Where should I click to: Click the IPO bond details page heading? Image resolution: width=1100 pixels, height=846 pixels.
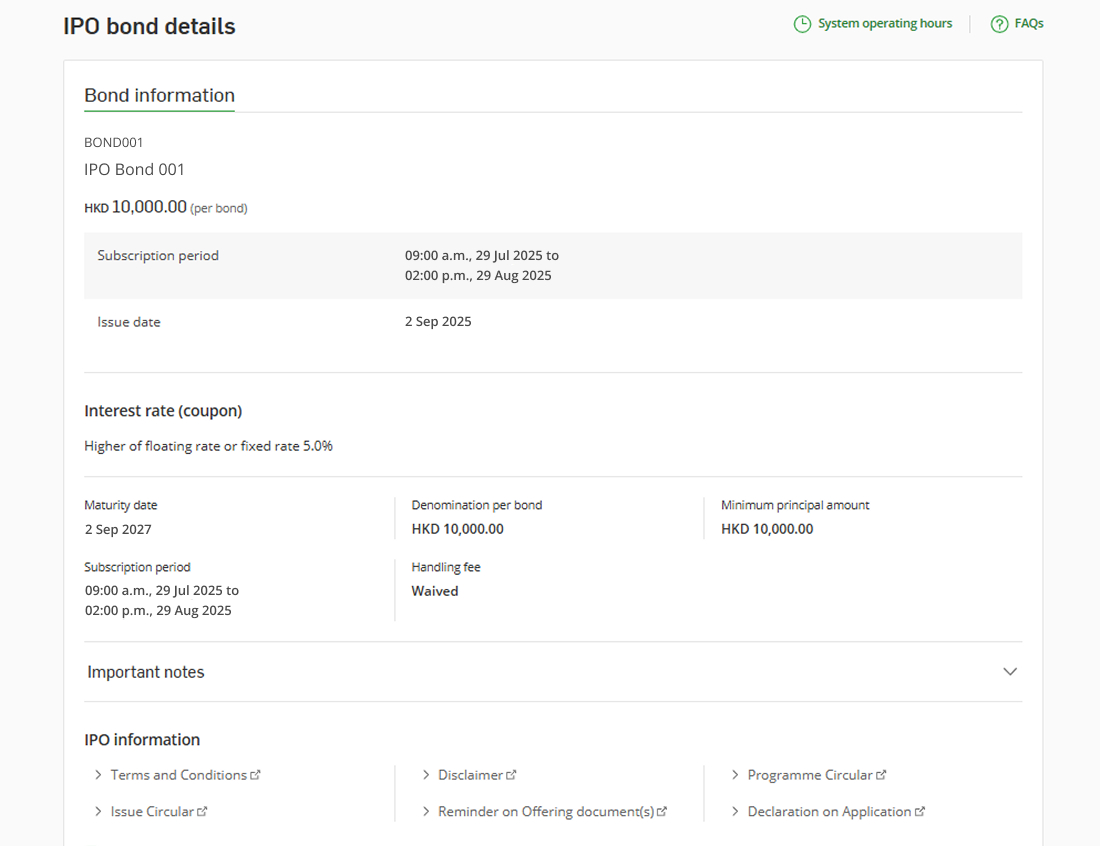(x=150, y=27)
